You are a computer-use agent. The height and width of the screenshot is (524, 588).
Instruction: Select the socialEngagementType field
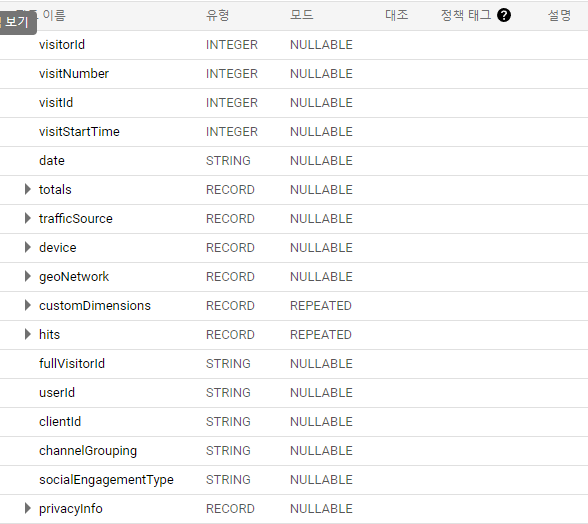(106, 480)
